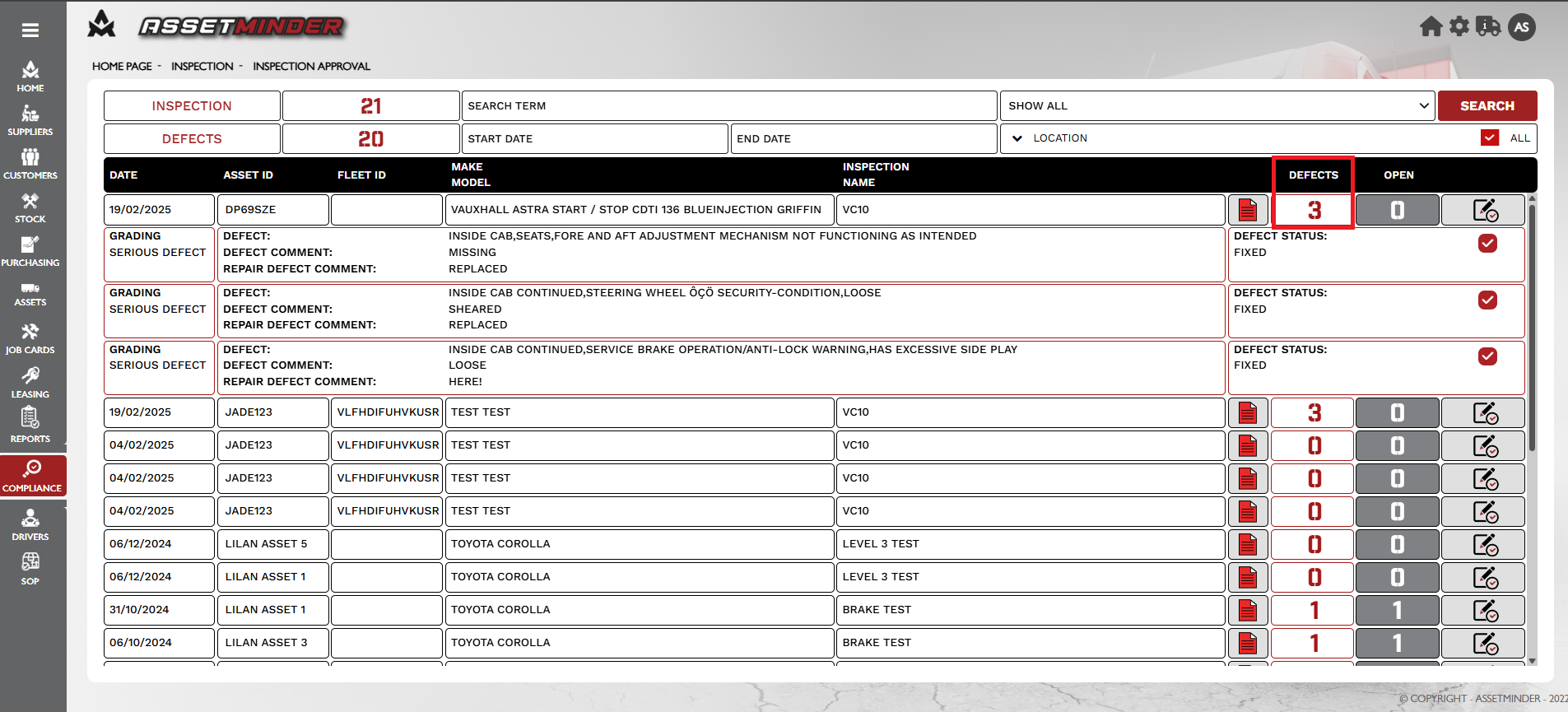Click date 31/10/2024 cell
The image size is (1568, 712).
[x=159, y=610]
